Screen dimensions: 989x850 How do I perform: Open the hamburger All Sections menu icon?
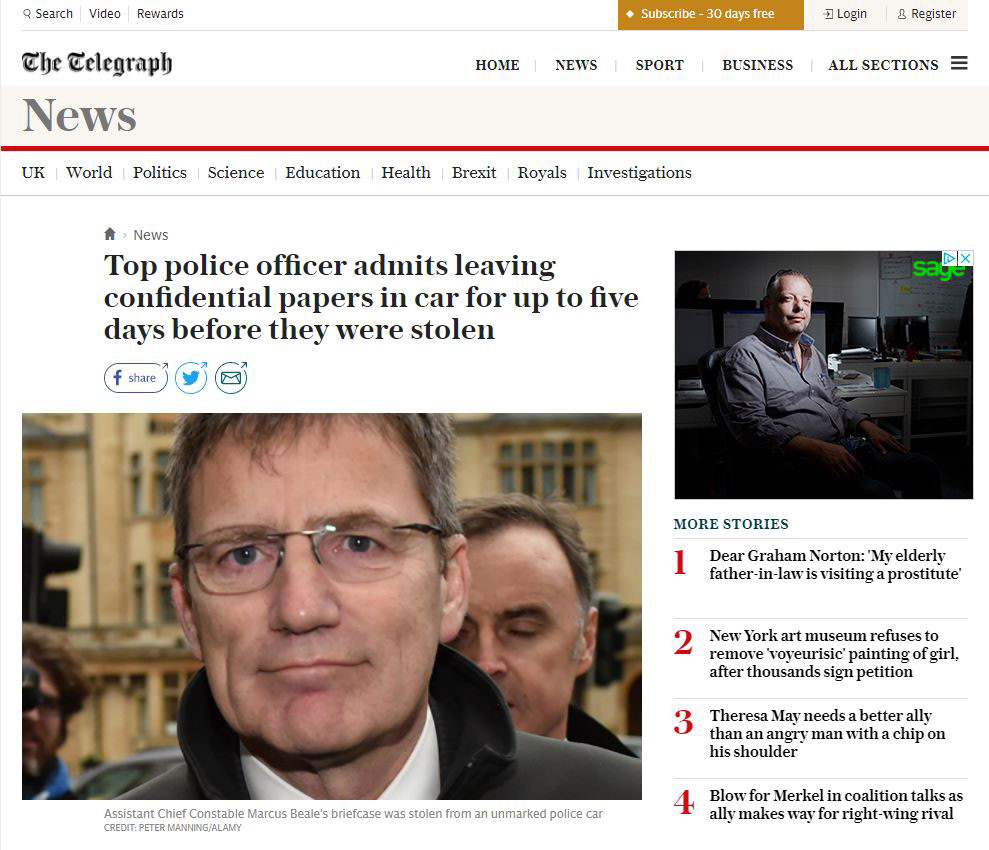(x=959, y=63)
